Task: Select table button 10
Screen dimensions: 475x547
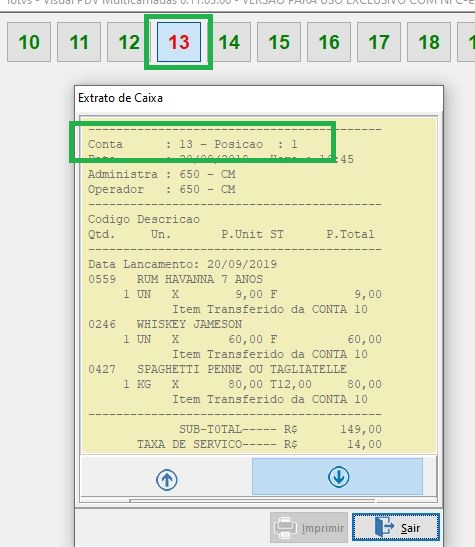Action: 29,42
